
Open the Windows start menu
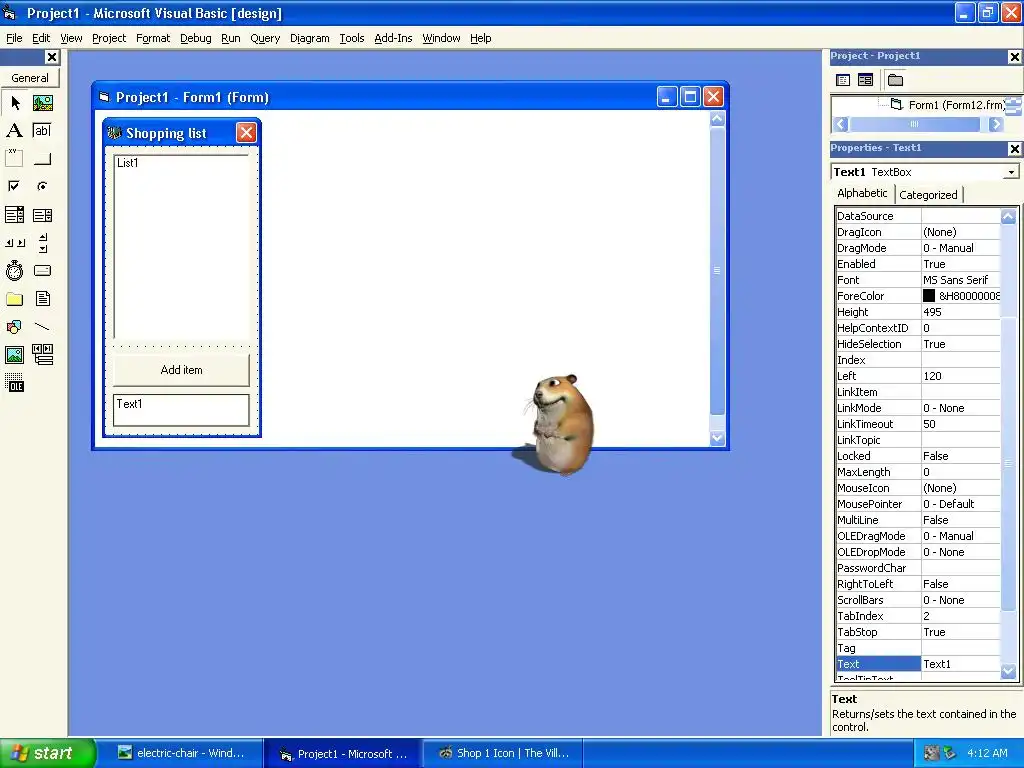[47, 753]
